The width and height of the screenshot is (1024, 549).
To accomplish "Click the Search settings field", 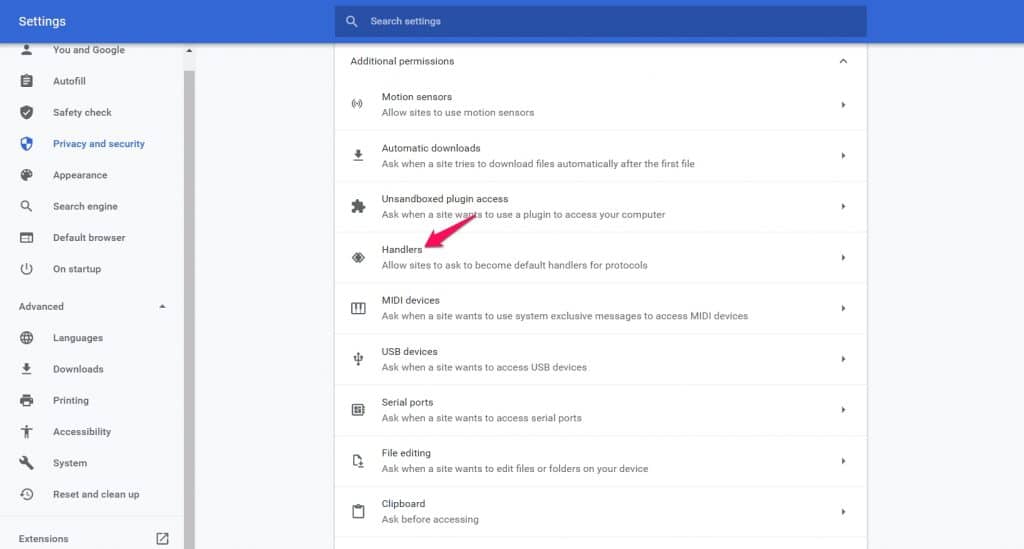I will (x=600, y=21).
